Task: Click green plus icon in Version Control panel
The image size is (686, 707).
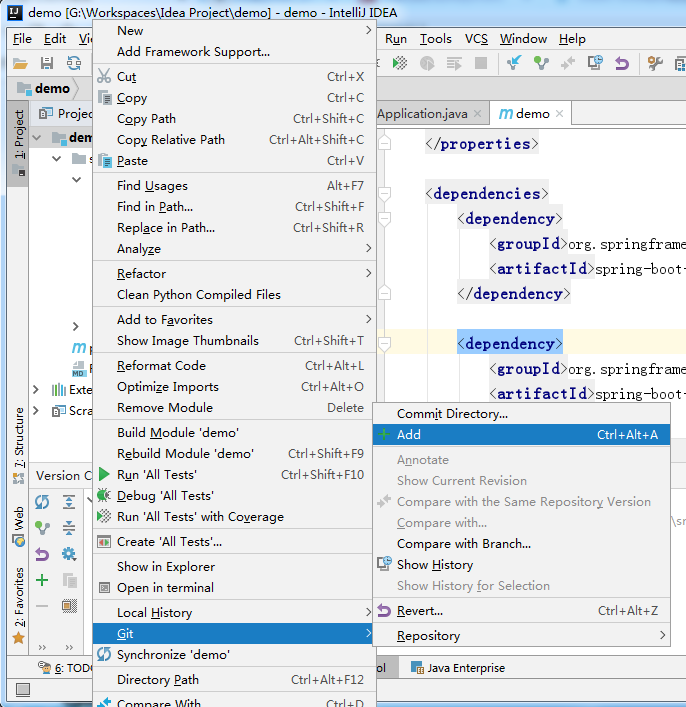Action: tap(42, 580)
